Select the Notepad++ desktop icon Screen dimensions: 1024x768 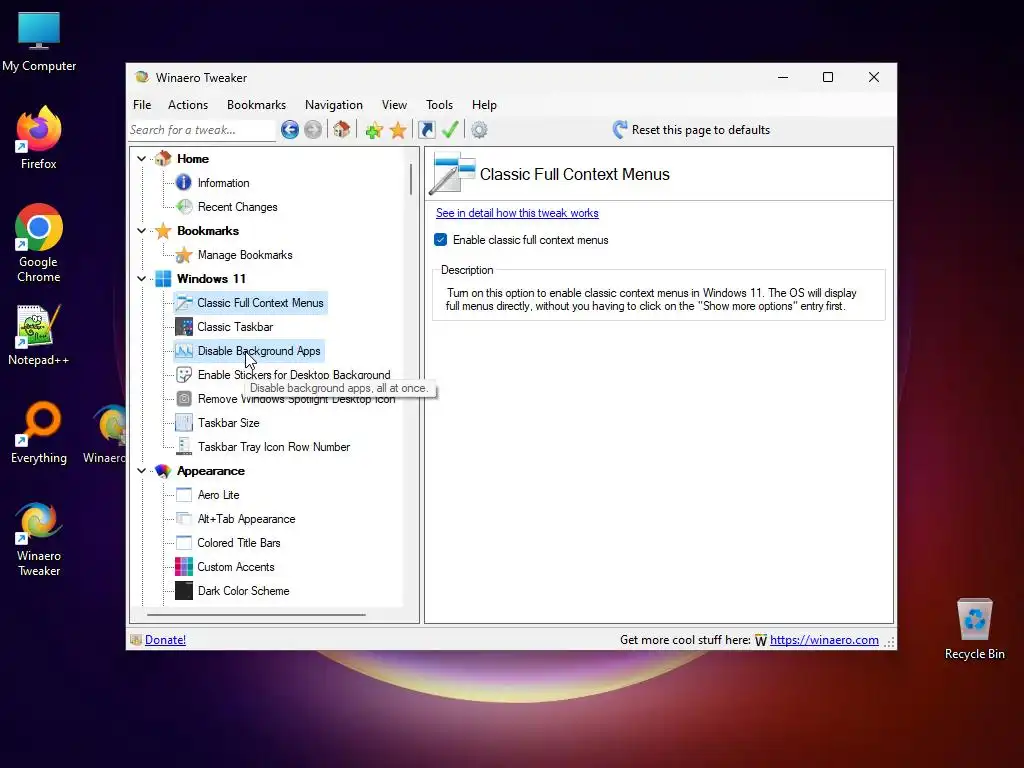pyautogui.click(x=39, y=334)
